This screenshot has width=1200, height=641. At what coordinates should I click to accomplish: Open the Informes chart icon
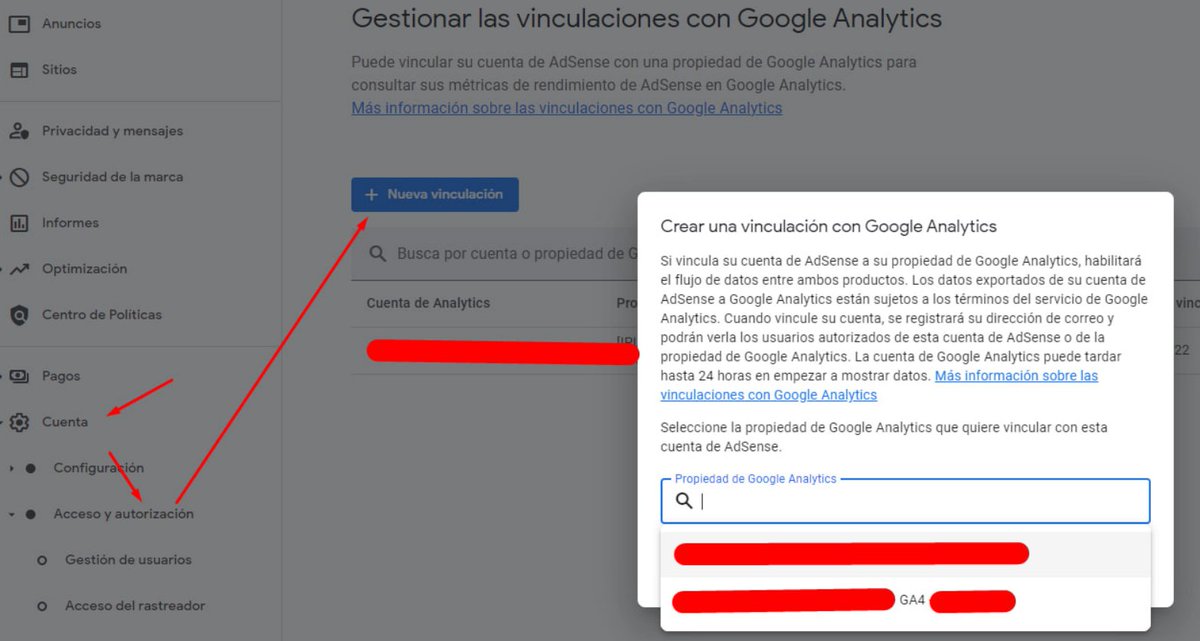click(18, 222)
